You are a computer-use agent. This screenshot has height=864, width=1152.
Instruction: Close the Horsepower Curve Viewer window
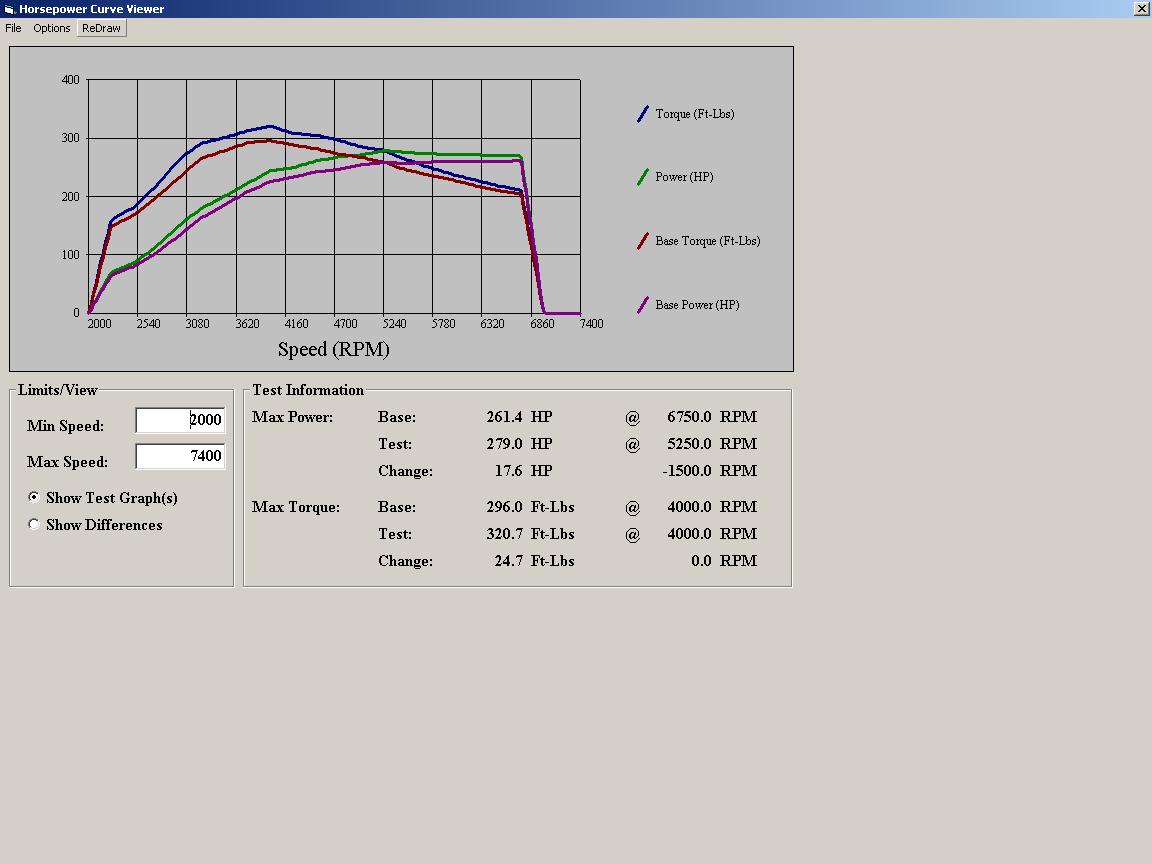point(1142,9)
